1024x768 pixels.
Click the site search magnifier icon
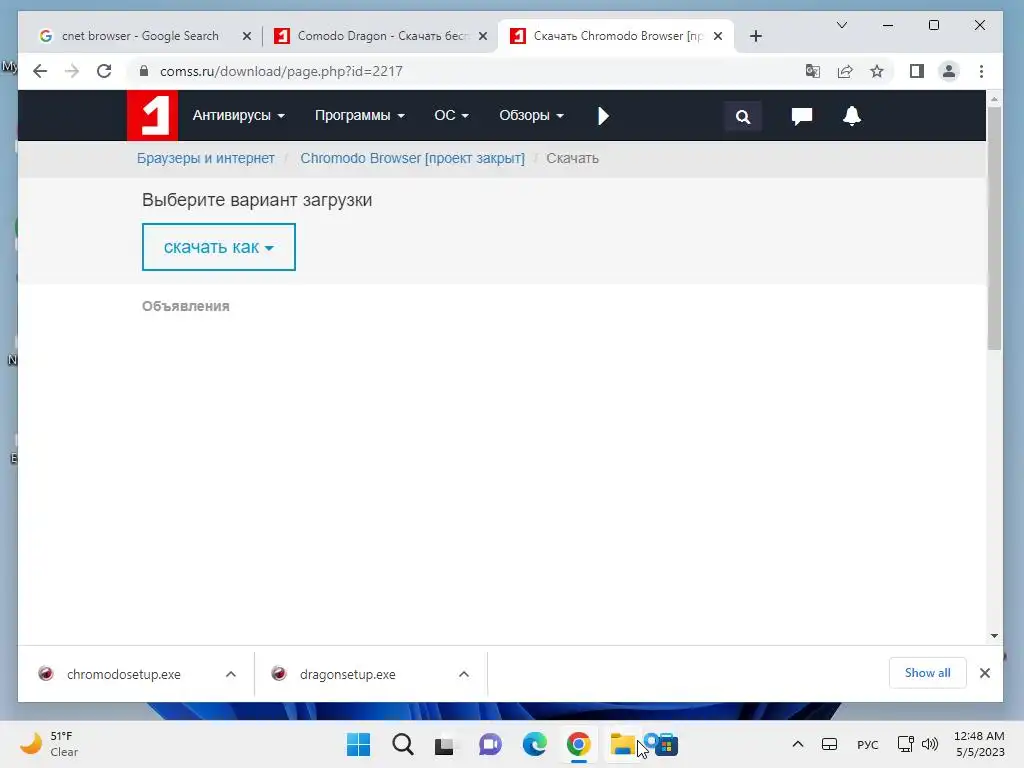click(743, 117)
